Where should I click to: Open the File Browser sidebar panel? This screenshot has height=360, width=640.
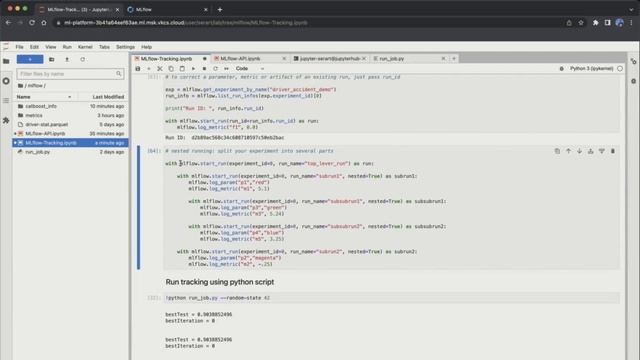point(6,61)
